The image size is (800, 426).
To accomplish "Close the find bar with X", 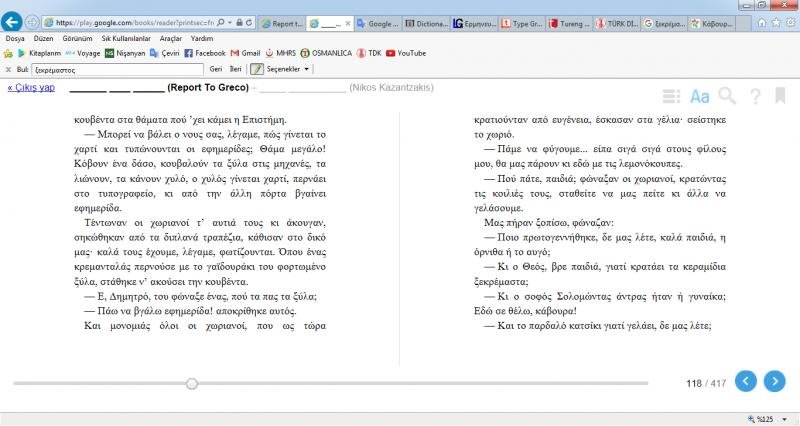I will (8, 69).
